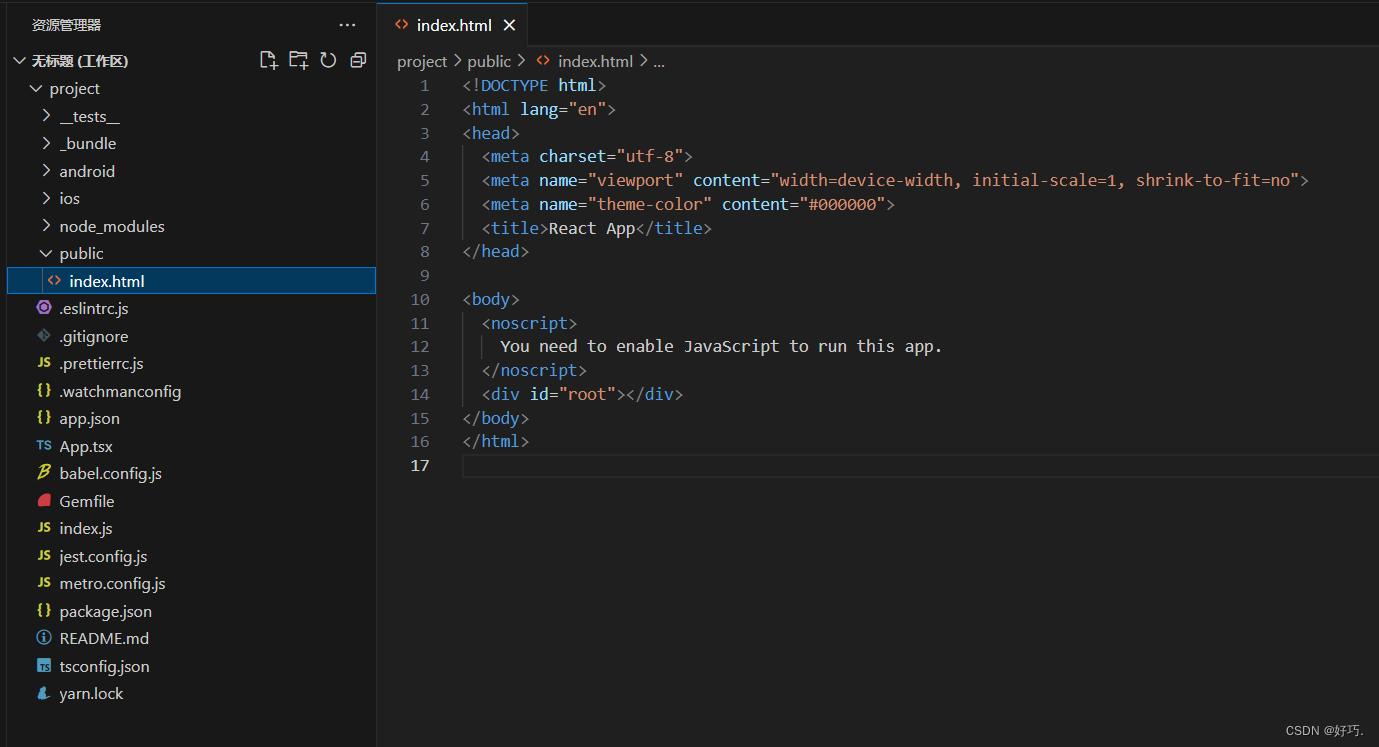The image size is (1379, 747).
Task: Expand the node_modules folder
Action: pos(46,226)
